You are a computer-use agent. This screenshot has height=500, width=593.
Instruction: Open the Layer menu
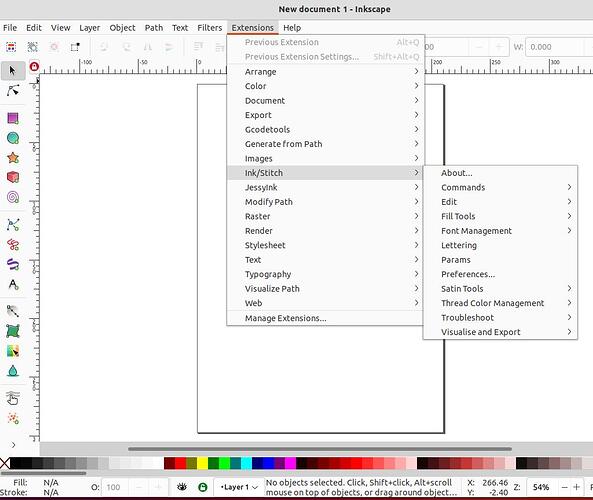[x=90, y=28]
